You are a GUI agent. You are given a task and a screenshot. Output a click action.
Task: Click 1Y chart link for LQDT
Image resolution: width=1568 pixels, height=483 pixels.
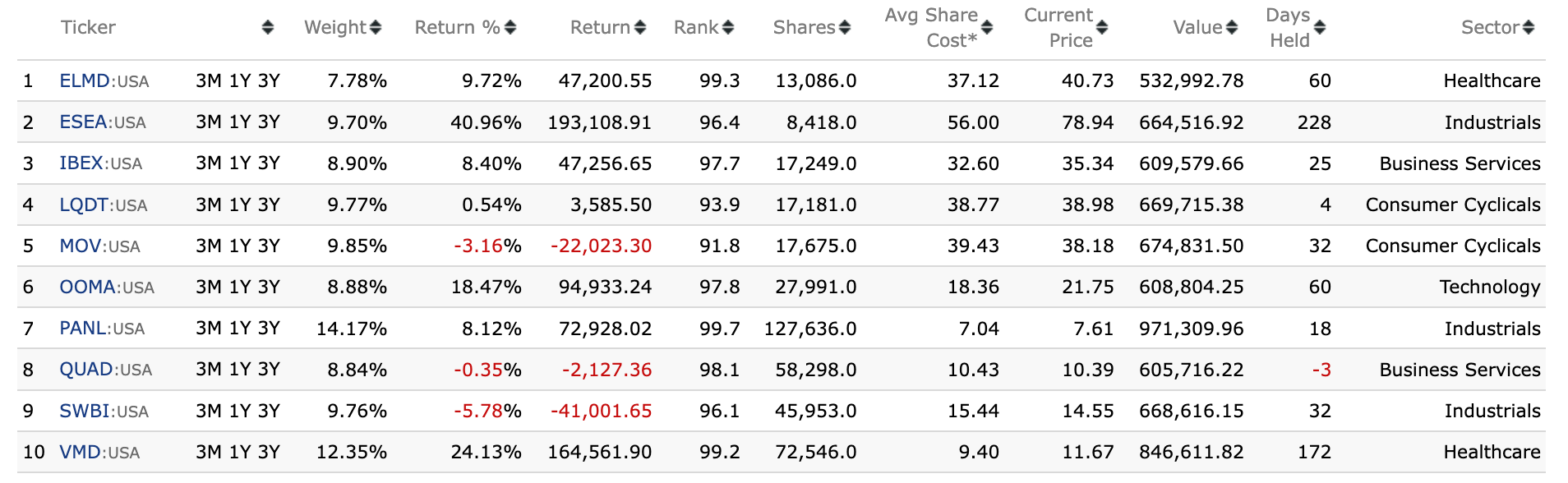240,205
